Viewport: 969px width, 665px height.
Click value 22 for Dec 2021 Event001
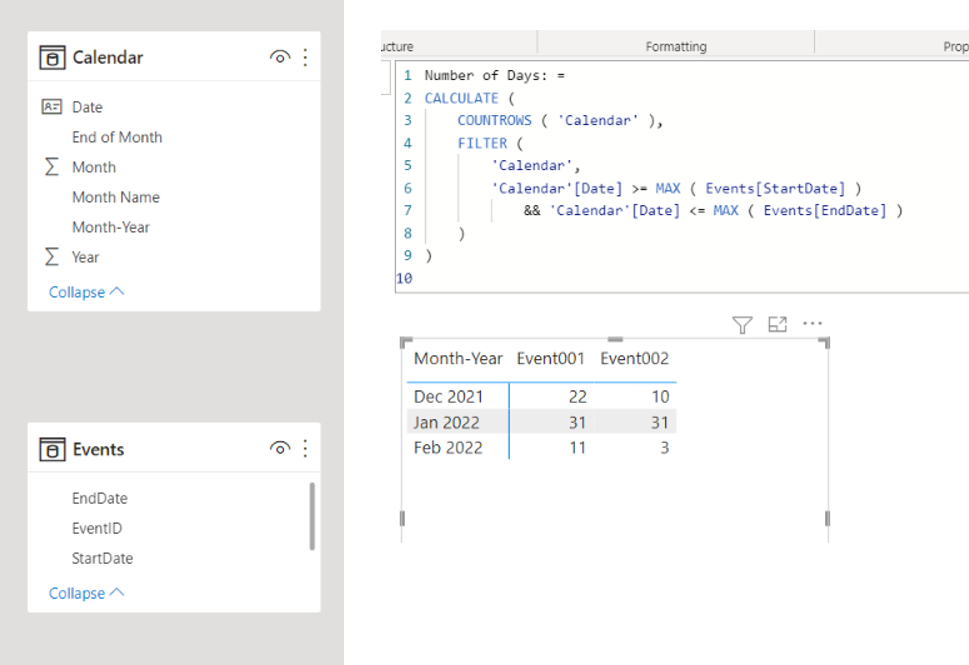point(577,397)
